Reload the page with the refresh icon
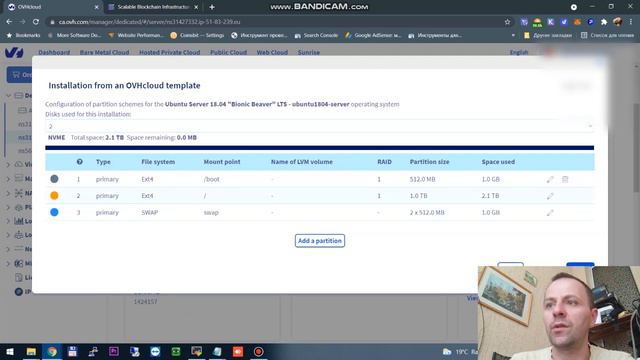 coord(36,22)
